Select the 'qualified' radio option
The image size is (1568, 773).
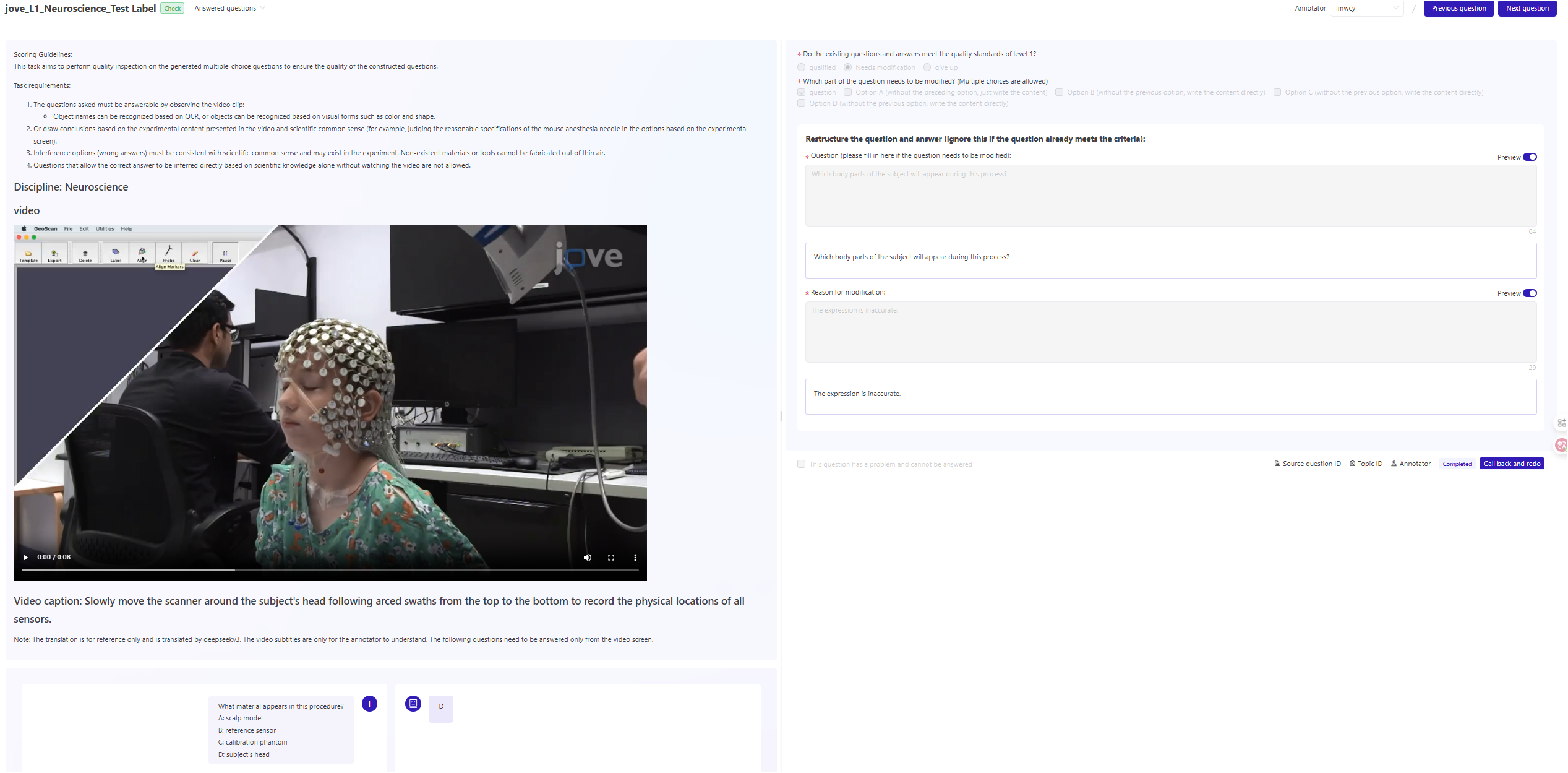point(802,67)
